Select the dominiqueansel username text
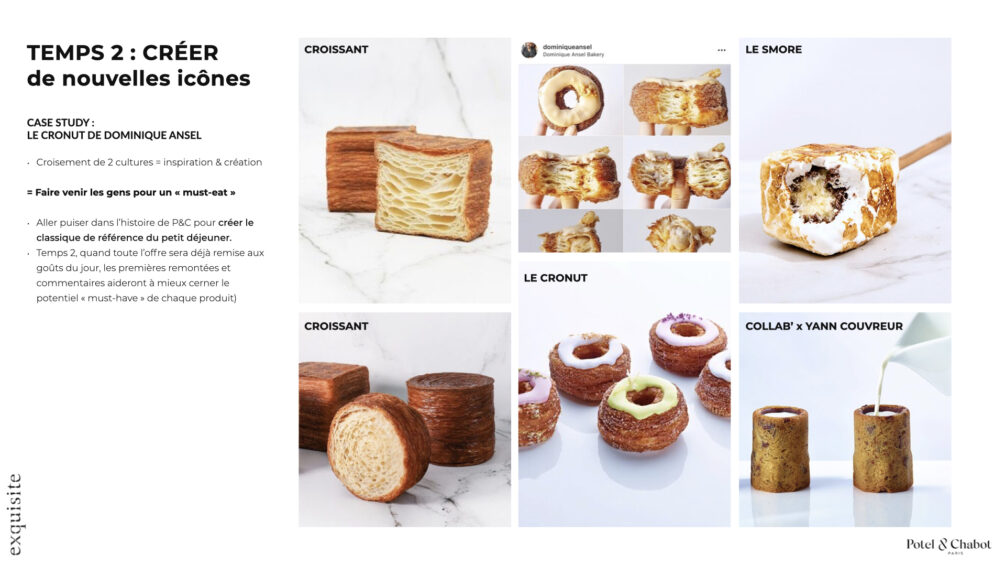 point(567,47)
